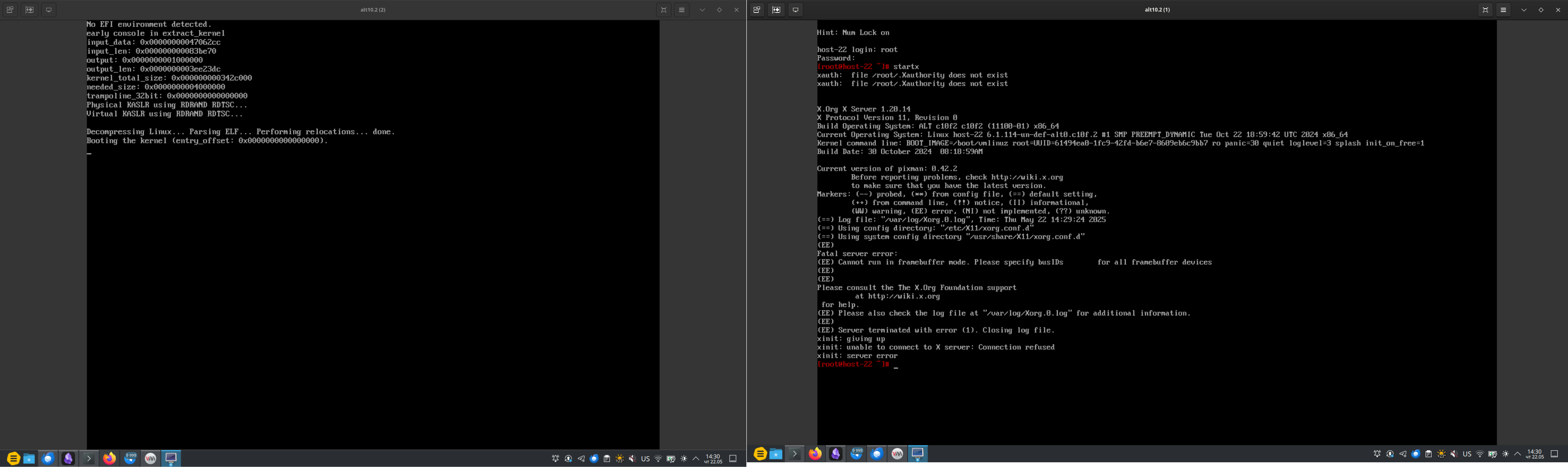Open the updates tray icon on left panel
This screenshot has height=467, width=1568.
click(x=568, y=458)
